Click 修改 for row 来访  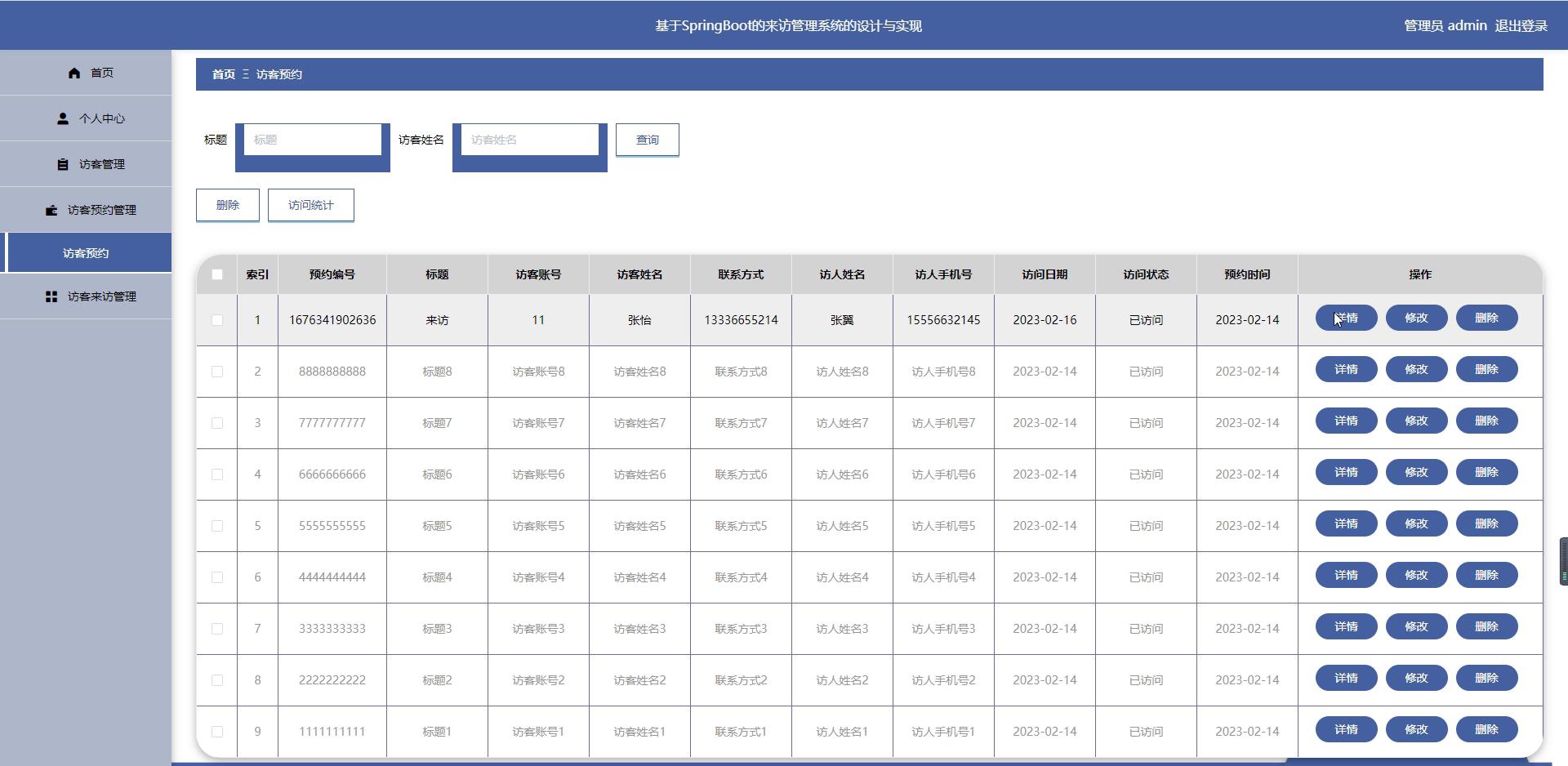[x=1417, y=318]
